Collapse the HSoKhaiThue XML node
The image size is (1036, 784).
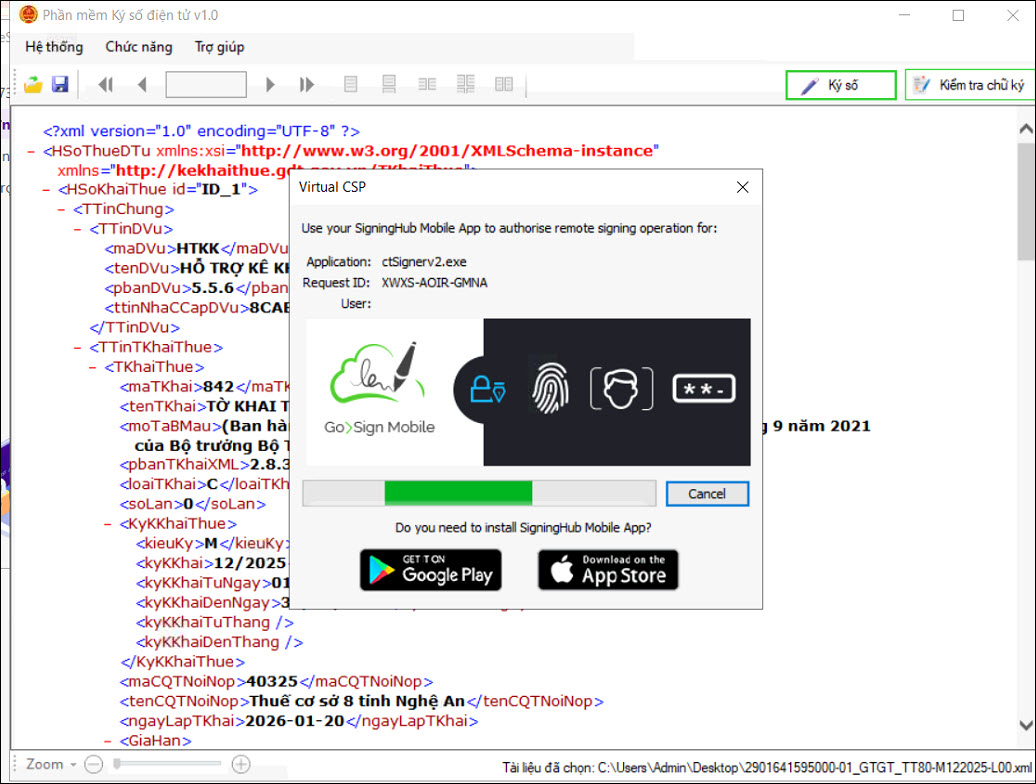(x=48, y=189)
